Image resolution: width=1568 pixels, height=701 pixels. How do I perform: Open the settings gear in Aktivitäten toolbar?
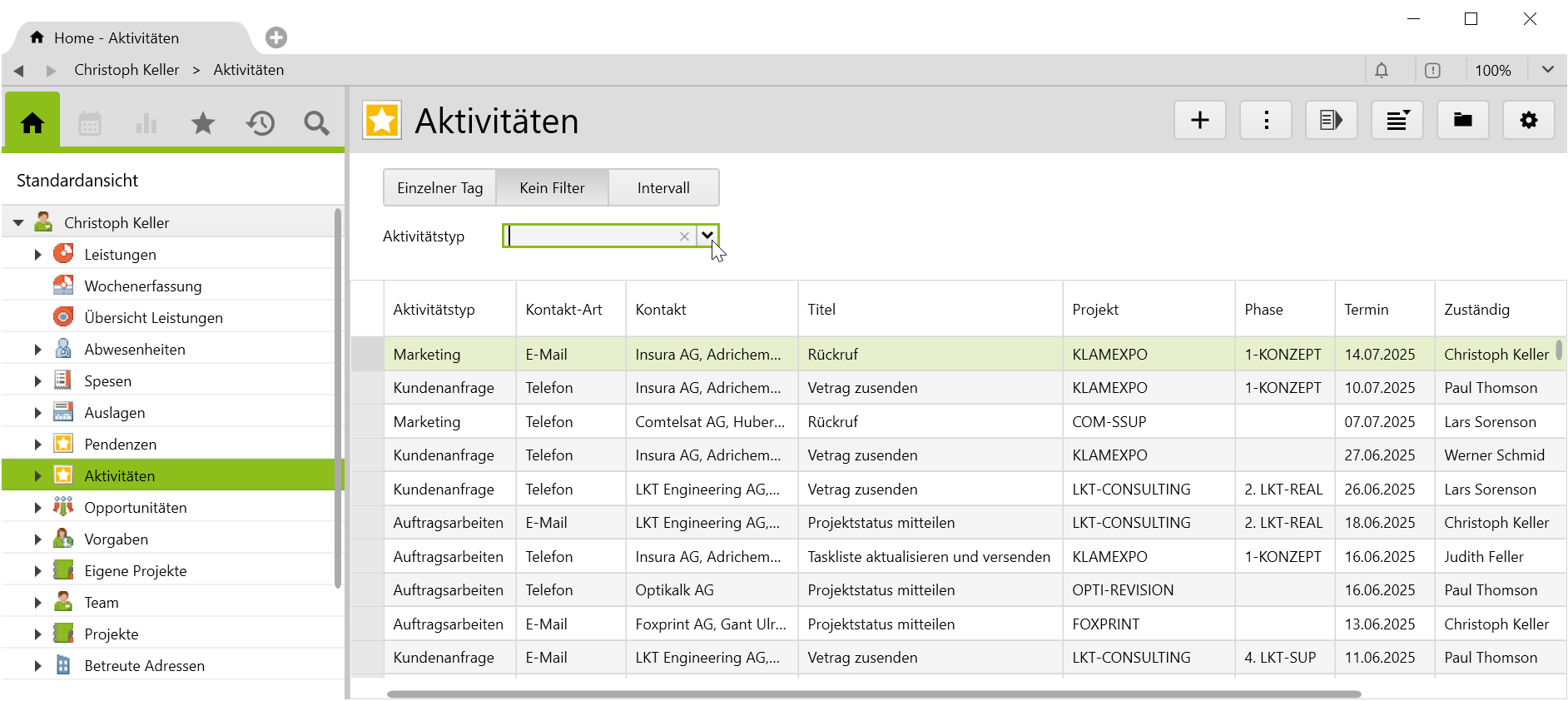(x=1528, y=121)
